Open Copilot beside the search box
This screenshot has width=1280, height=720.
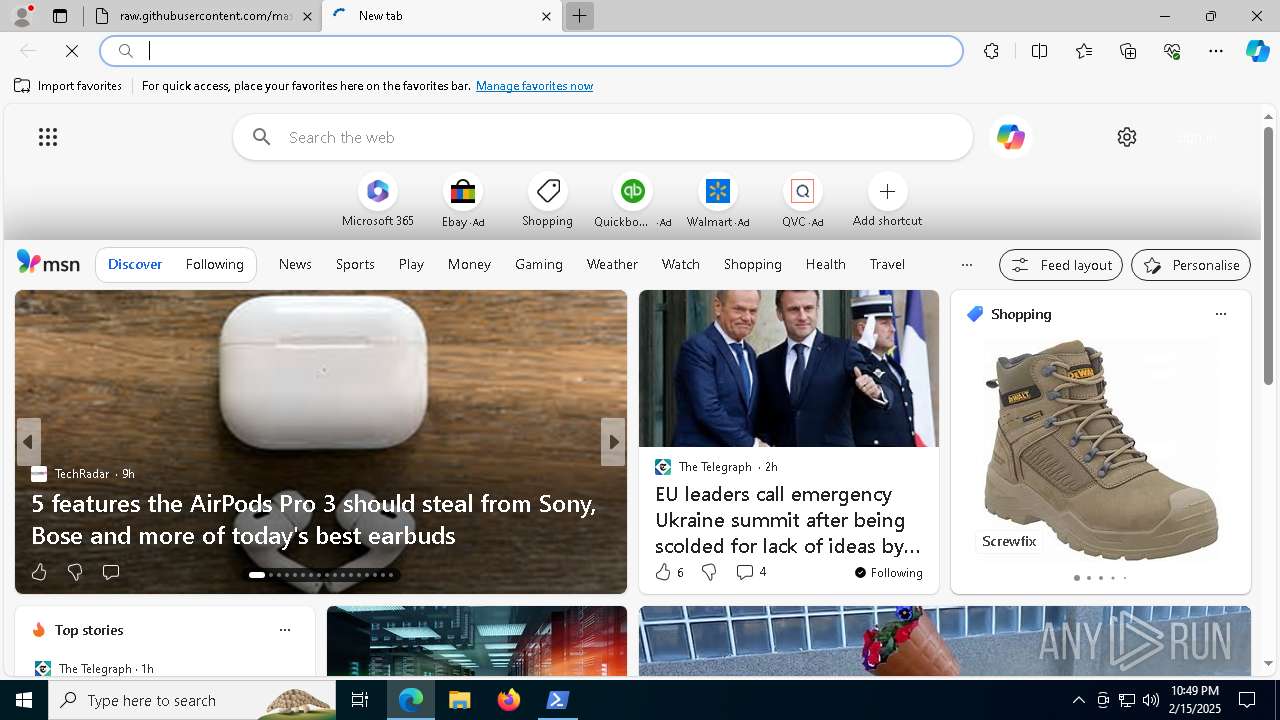tap(1010, 137)
